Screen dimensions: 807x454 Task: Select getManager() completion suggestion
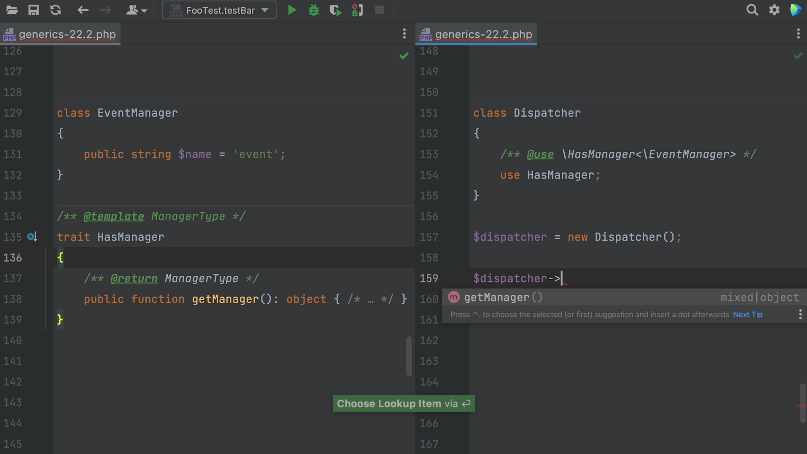[624, 298]
